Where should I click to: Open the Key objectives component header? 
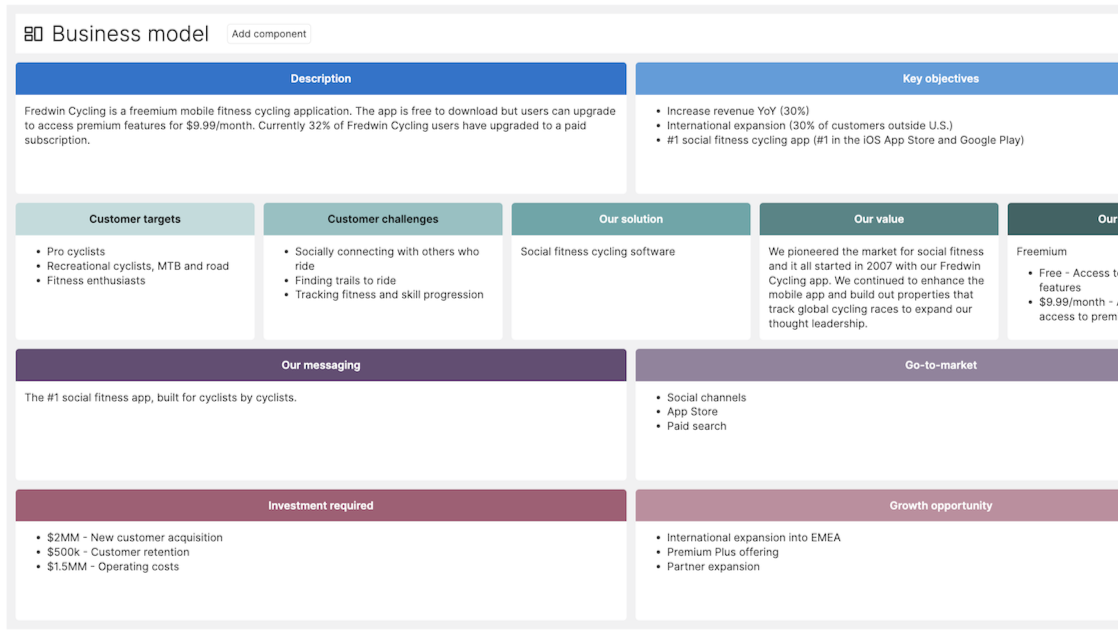click(x=876, y=78)
